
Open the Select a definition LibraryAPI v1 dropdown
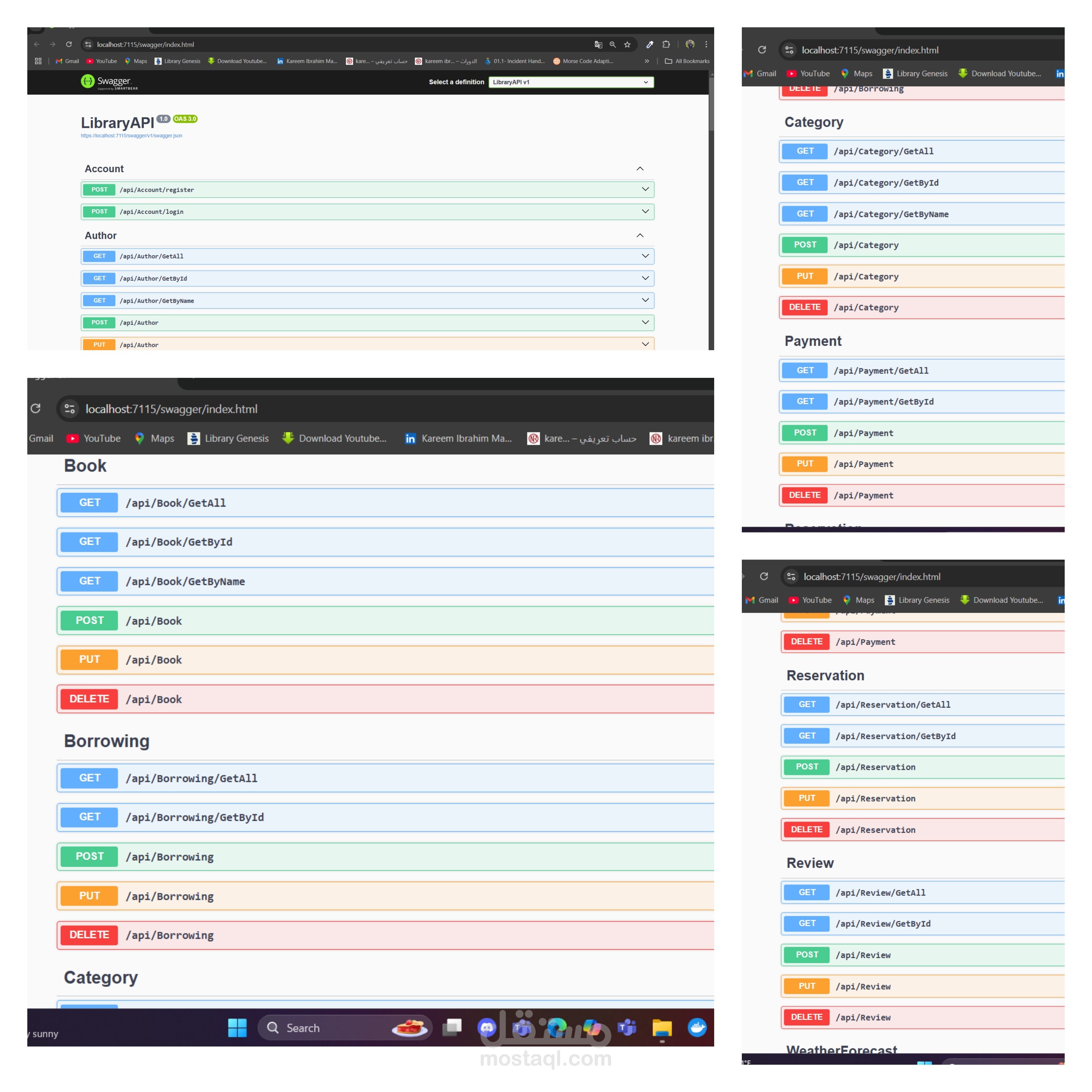570,82
